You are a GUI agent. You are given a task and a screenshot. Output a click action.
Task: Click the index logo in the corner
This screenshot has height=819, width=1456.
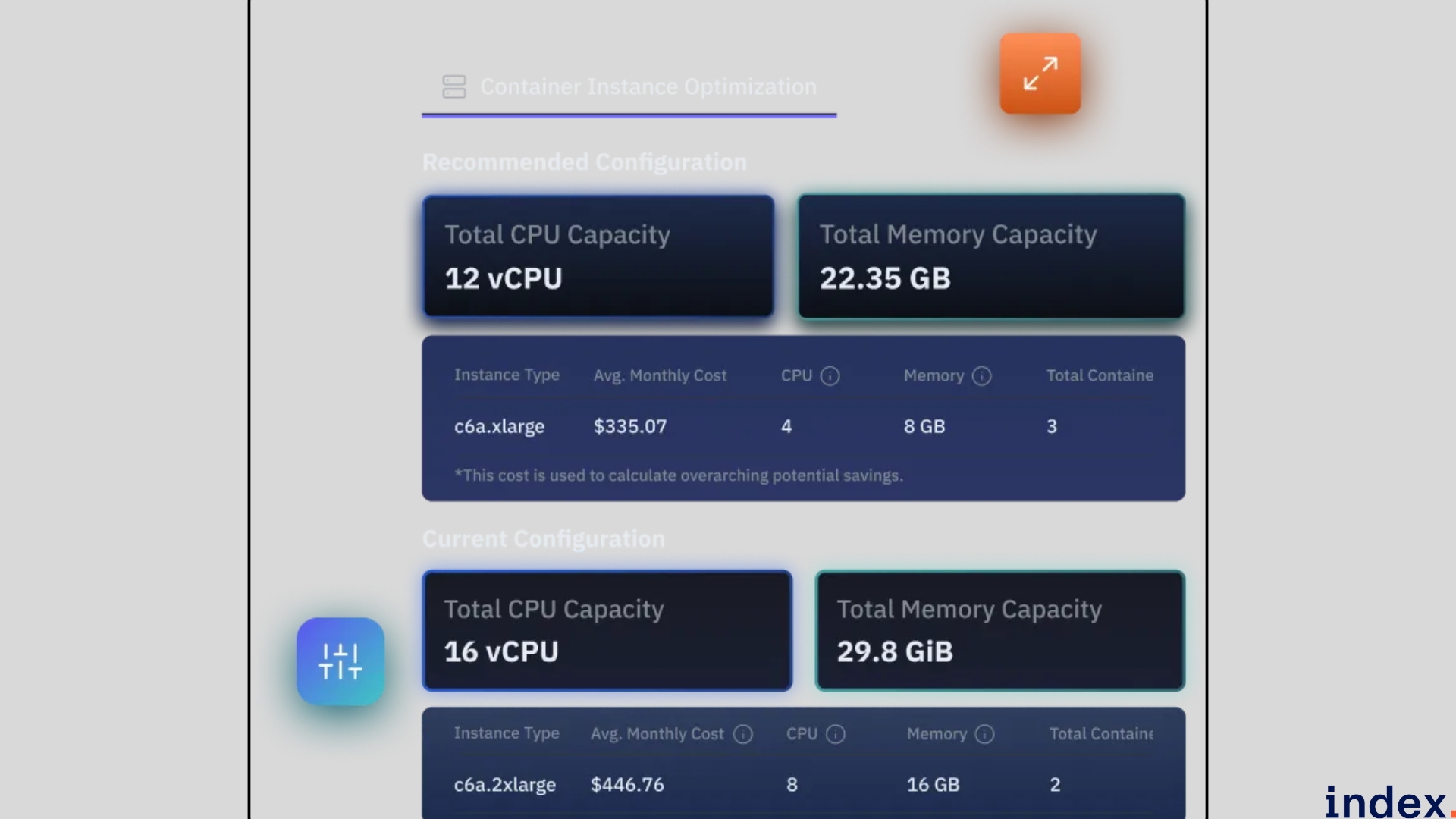click(1386, 802)
